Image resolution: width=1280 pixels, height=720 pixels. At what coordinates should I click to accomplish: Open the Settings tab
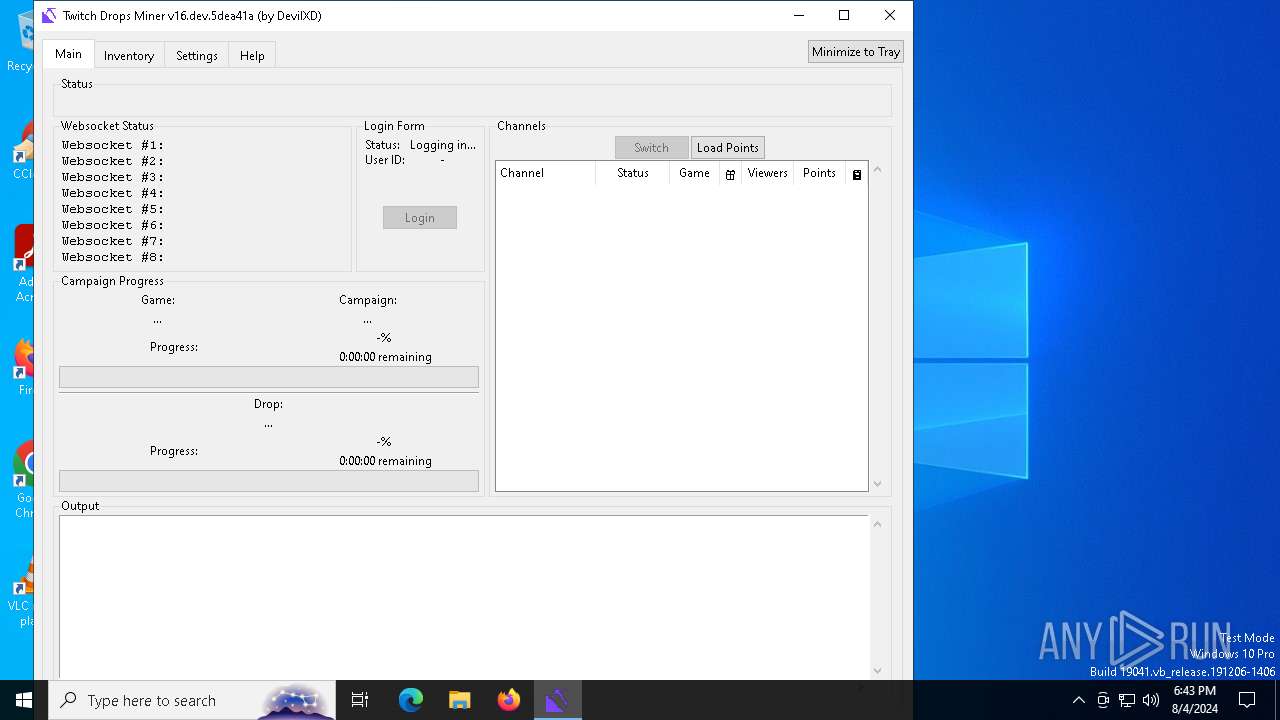(x=197, y=56)
